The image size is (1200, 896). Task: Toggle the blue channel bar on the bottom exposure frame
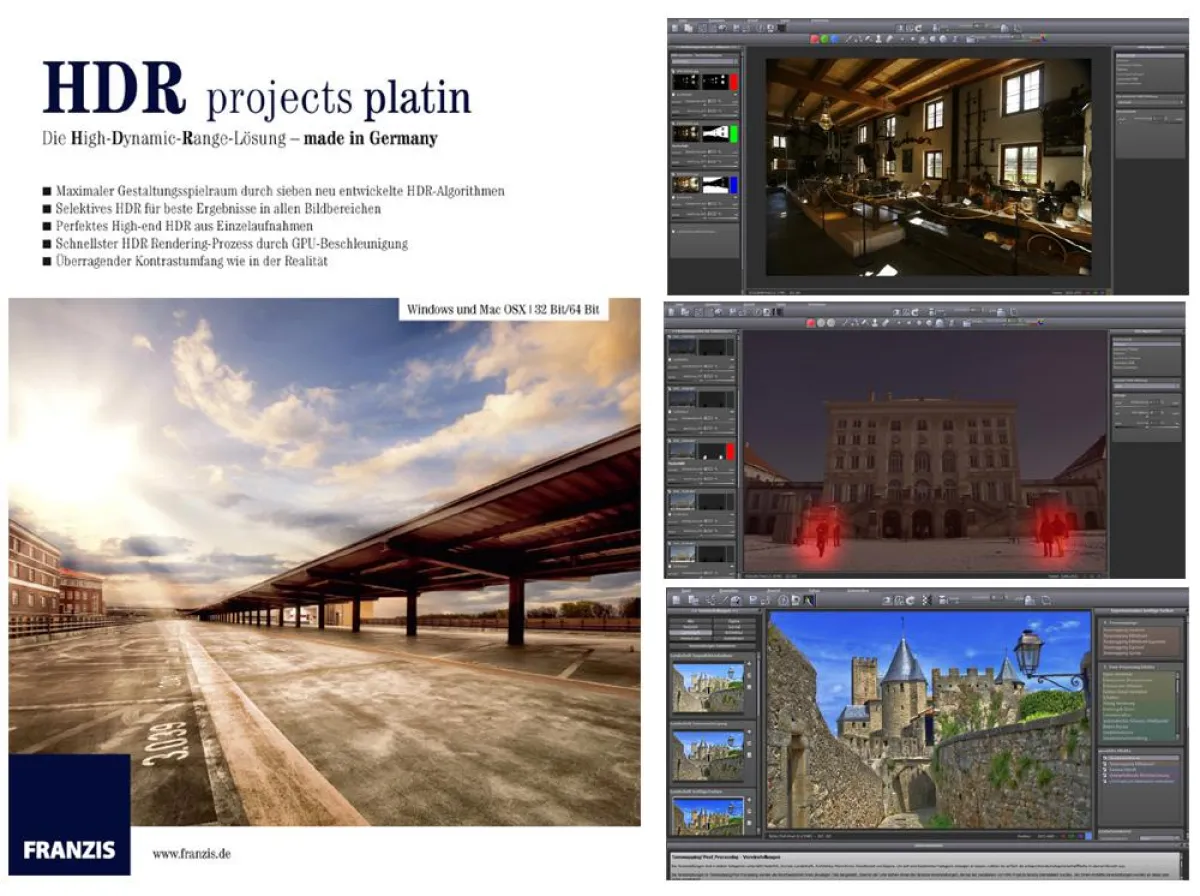734,183
